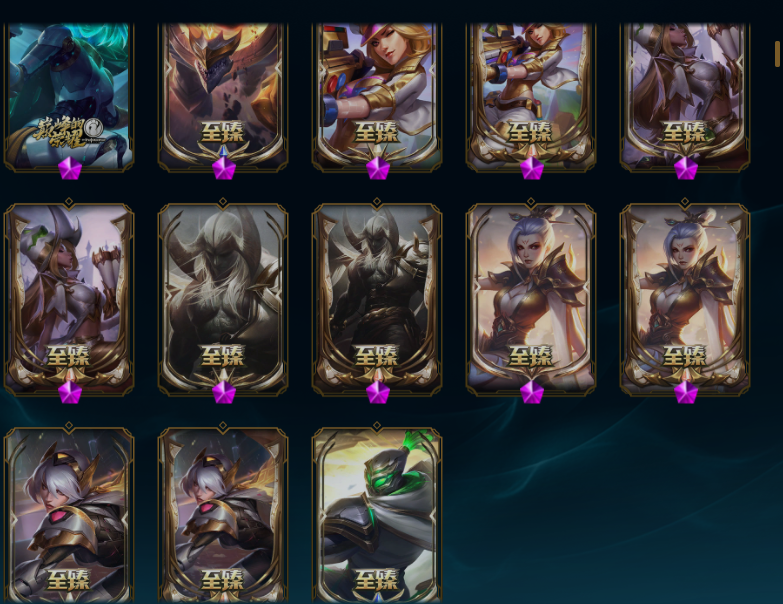Viewport: 783px width, 604px height.
Task: Open the grayscale horned warrior close-up skin card
Action: point(223,300)
